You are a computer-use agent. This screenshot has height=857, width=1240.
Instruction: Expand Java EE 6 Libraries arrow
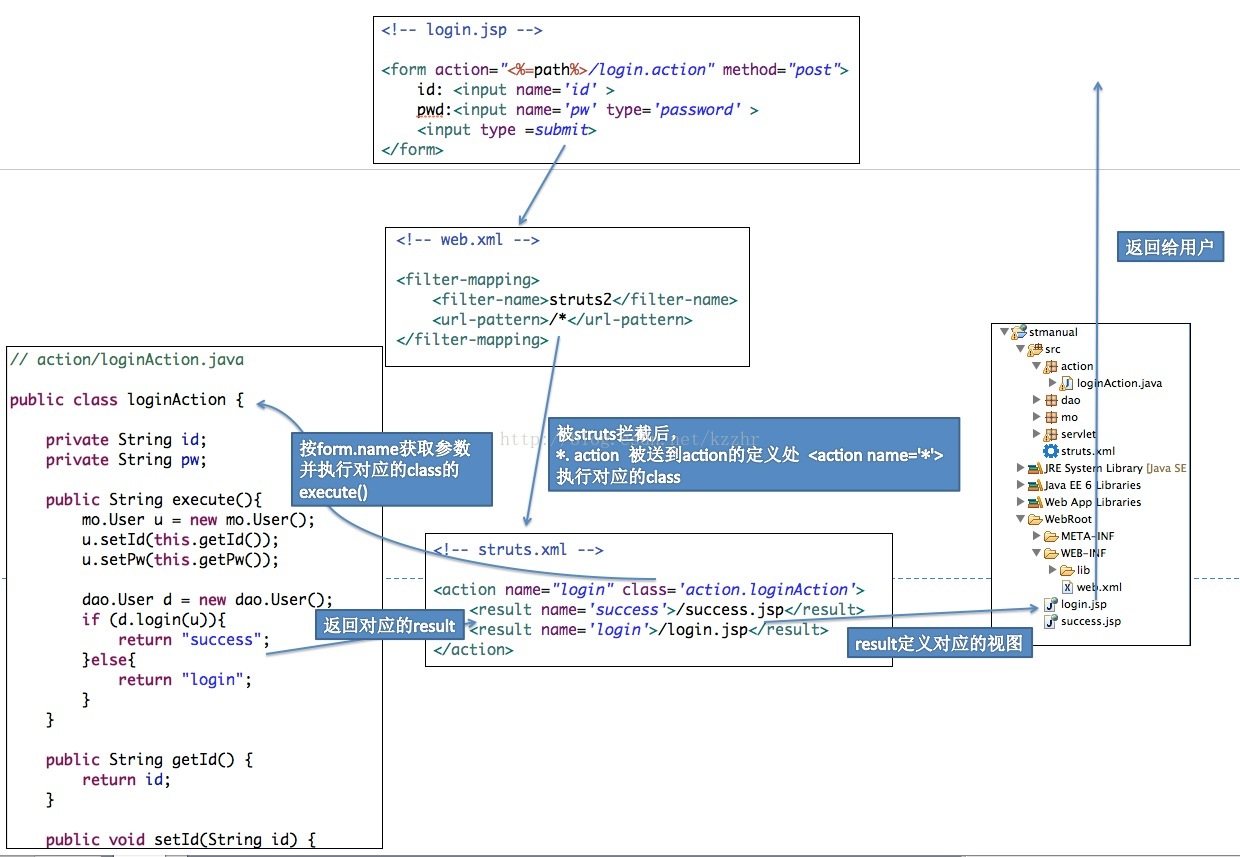coord(1021,485)
